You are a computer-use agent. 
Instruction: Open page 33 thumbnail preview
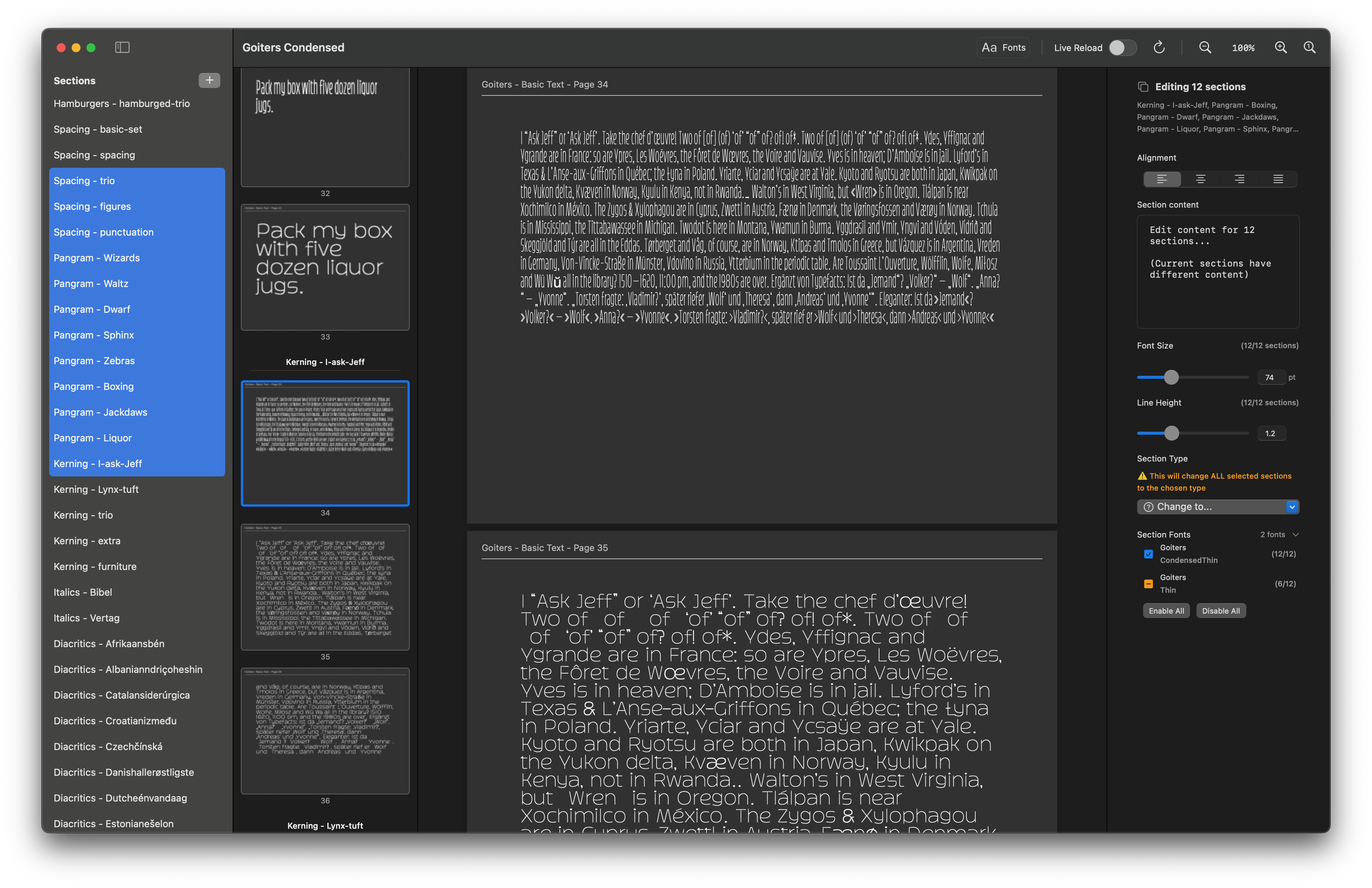click(x=325, y=267)
